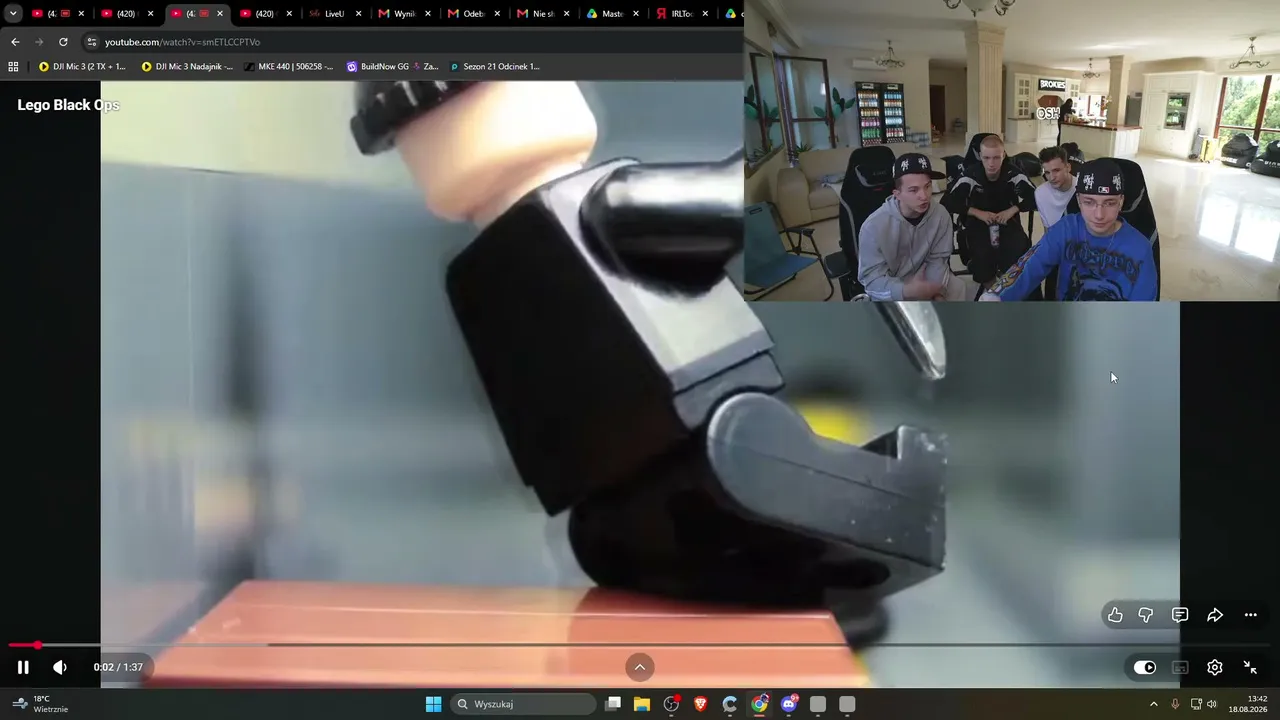Dislike the video with thumbs down
Viewport: 1280px width, 720px height.
point(1146,615)
